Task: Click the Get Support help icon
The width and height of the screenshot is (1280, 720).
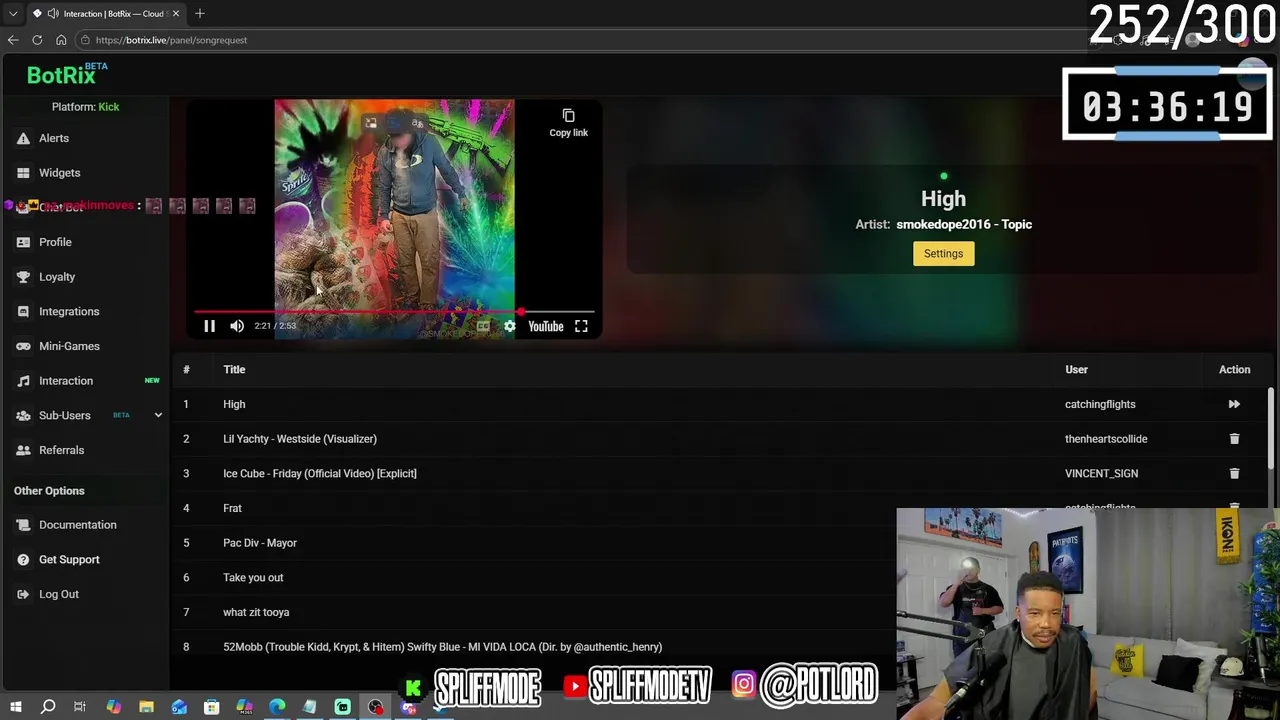Action: click(23, 560)
